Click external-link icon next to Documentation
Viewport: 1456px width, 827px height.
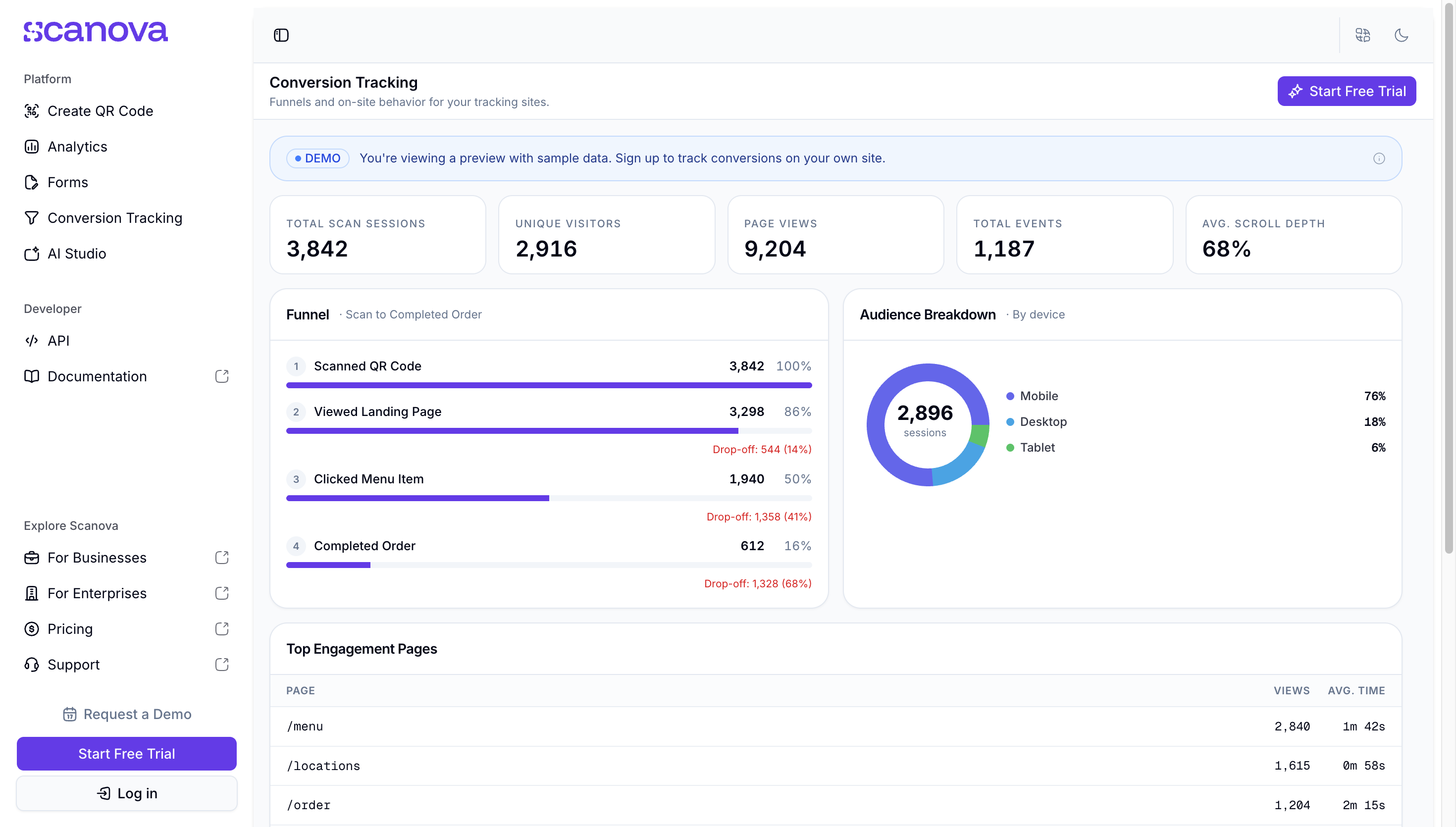pos(222,376)
